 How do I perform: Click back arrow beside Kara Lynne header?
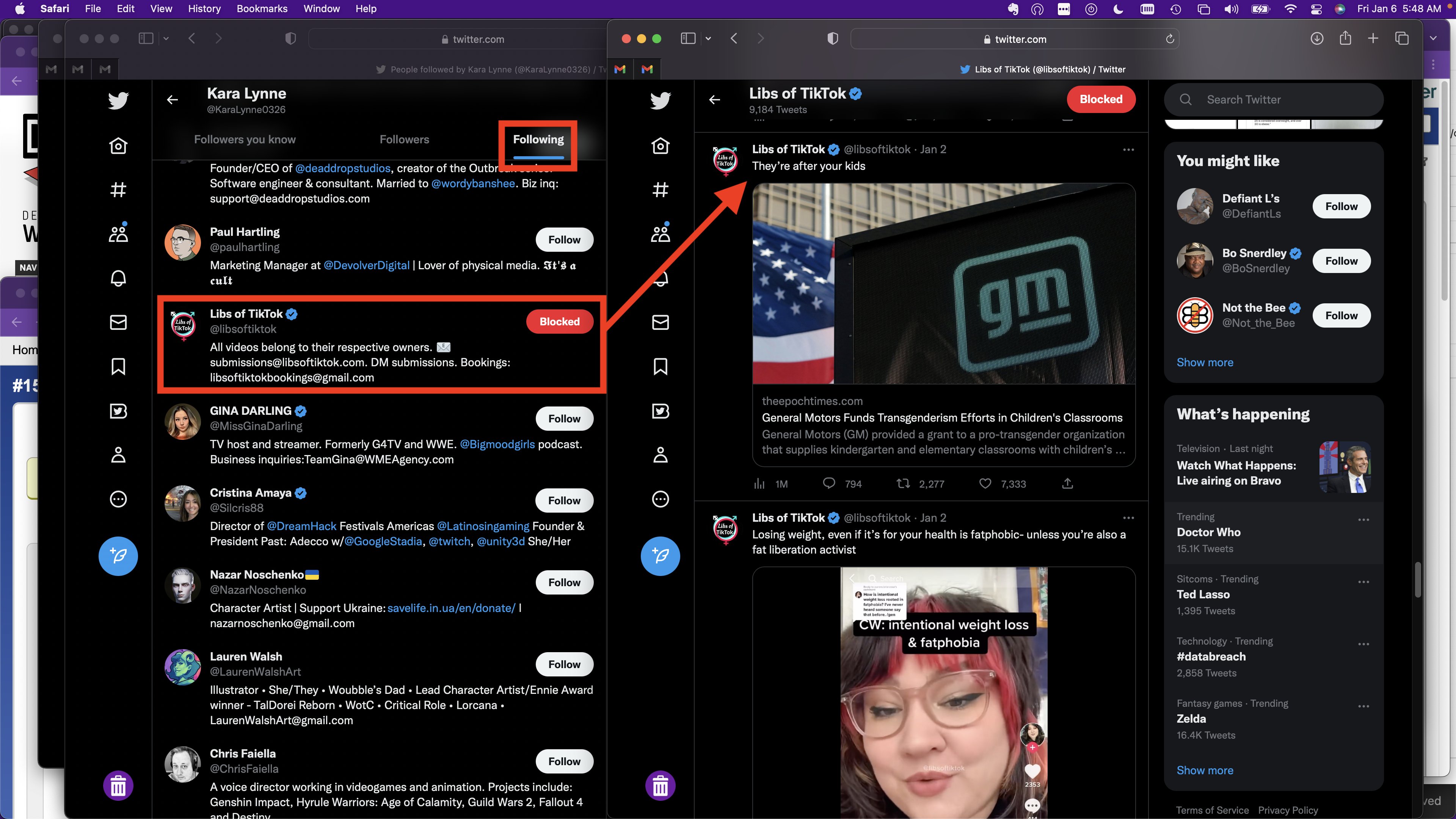click(x=173, y=99)
